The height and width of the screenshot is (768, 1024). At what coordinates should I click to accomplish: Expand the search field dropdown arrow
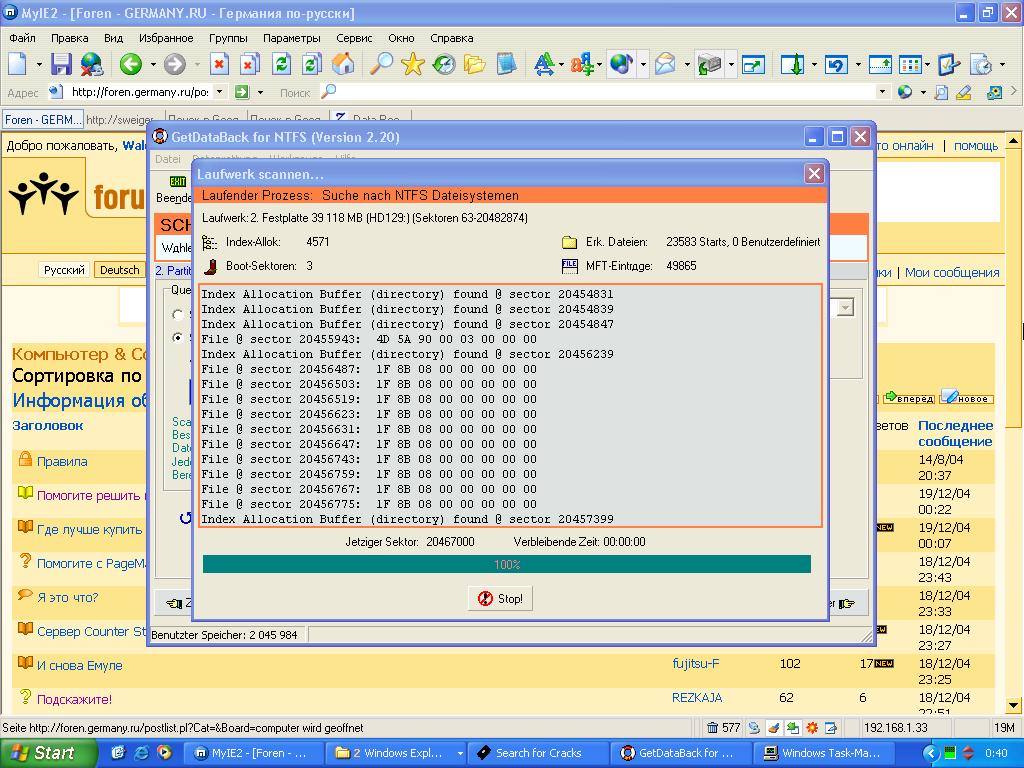pyautogui.click(x=882, y=92)
